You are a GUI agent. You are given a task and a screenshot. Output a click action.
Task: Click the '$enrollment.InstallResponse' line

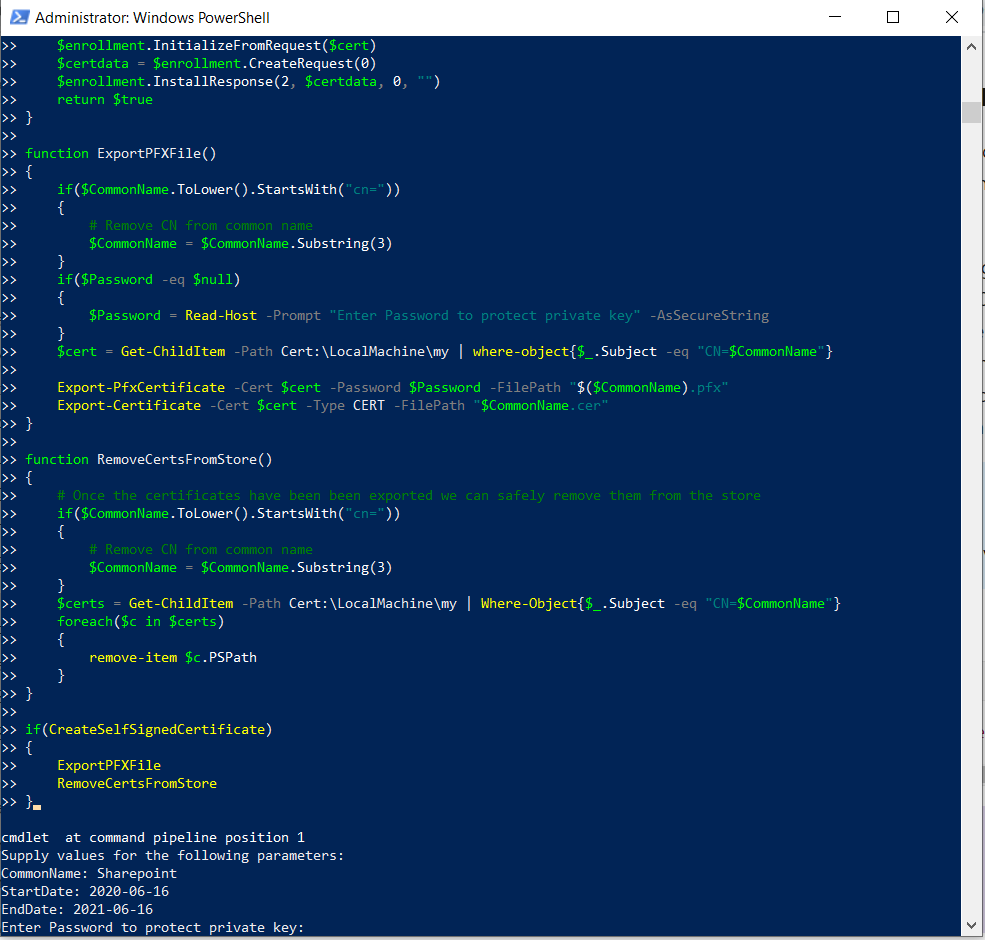(249, 82)
